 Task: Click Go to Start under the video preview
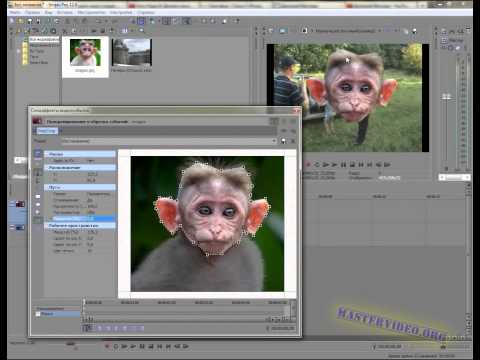[x=361, y=164]
